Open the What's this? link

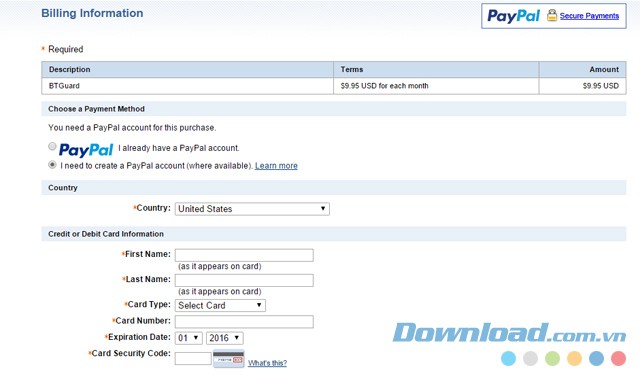(x=267, y=363)
